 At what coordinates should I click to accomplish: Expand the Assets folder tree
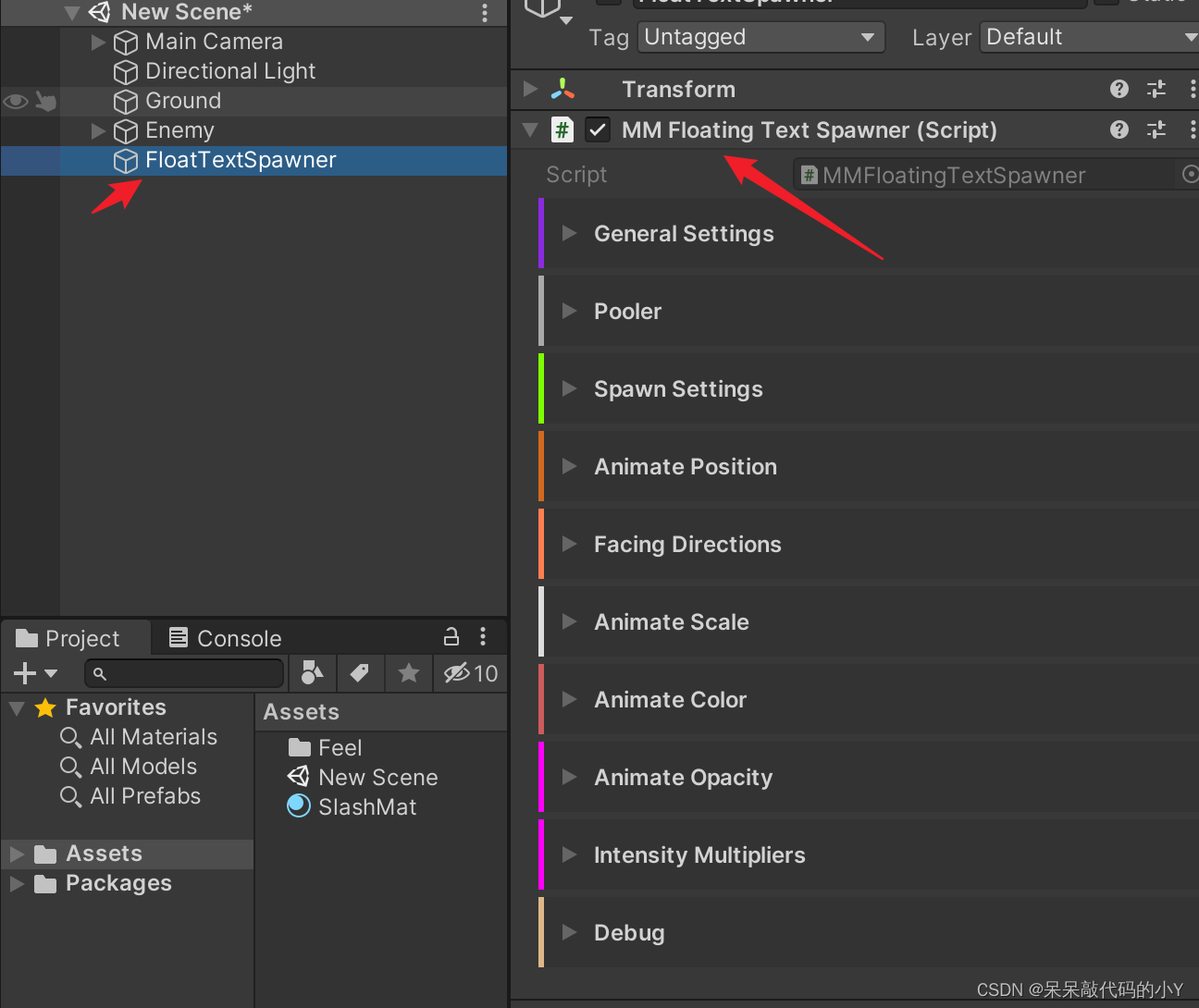tap(17, 854)
